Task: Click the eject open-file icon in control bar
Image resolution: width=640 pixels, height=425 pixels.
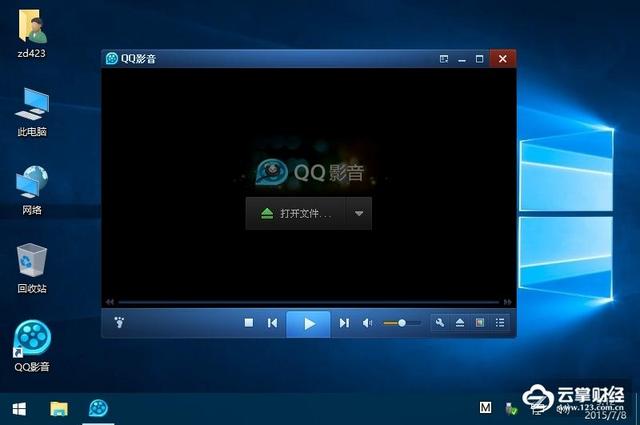Action: coord(460,323)
